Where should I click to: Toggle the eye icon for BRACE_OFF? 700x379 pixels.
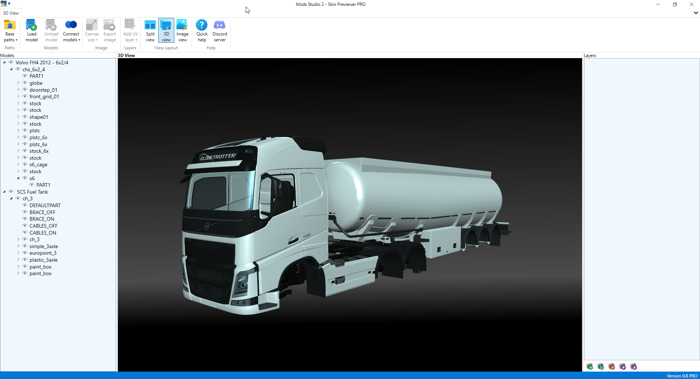click(25, 212)
